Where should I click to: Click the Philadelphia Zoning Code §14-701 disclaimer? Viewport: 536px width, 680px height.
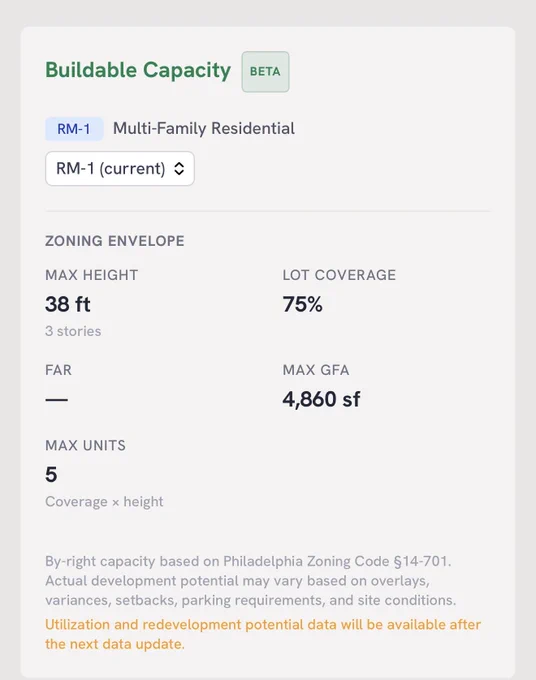tap(251, 581)
